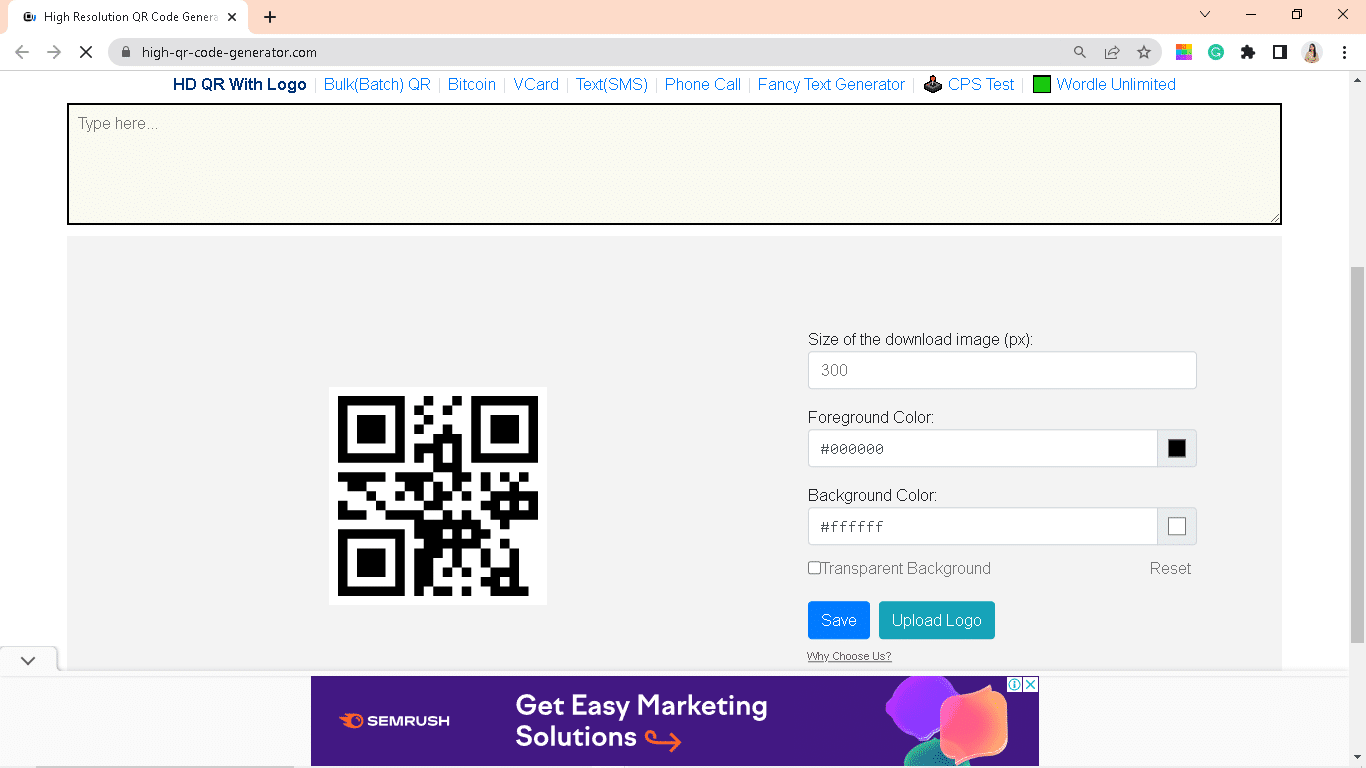Open the CPS Test link

(981, 84)
